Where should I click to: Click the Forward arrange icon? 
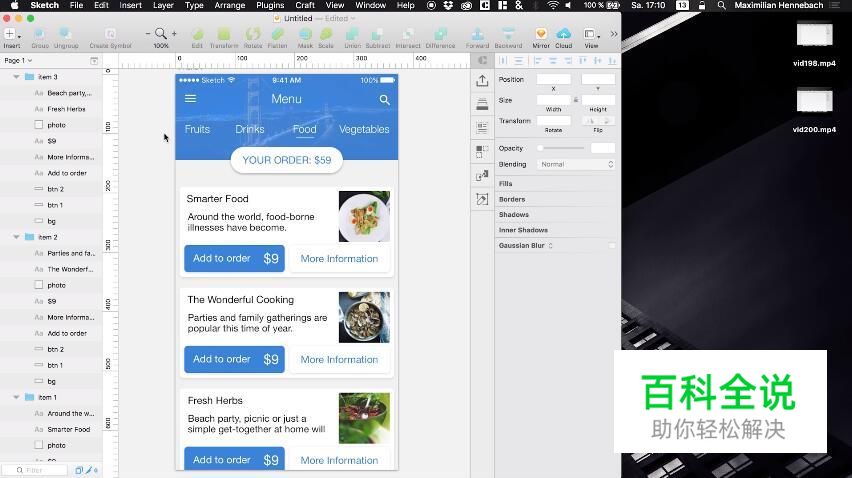tap(477, 34)
